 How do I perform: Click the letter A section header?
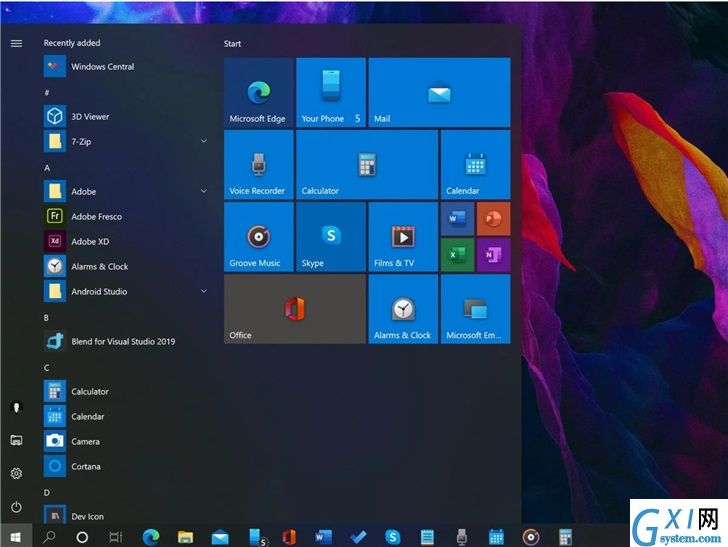[x=47, y=168]
